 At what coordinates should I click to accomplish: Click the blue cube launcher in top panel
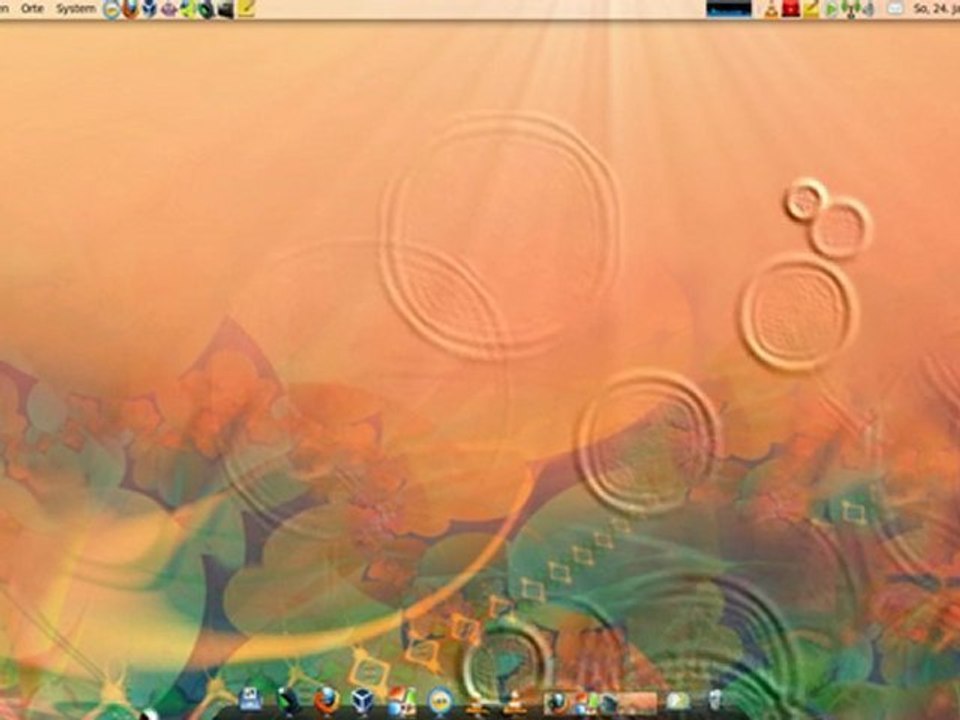(149, 9)
